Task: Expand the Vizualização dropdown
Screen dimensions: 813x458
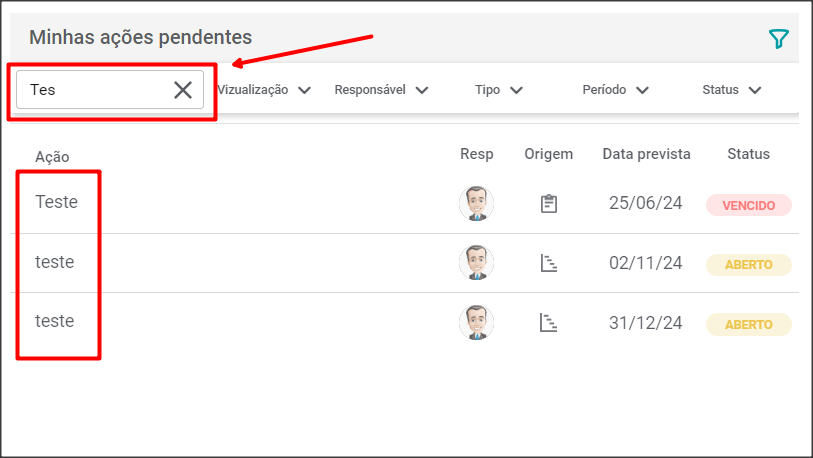Action: [x=264, y=90]
